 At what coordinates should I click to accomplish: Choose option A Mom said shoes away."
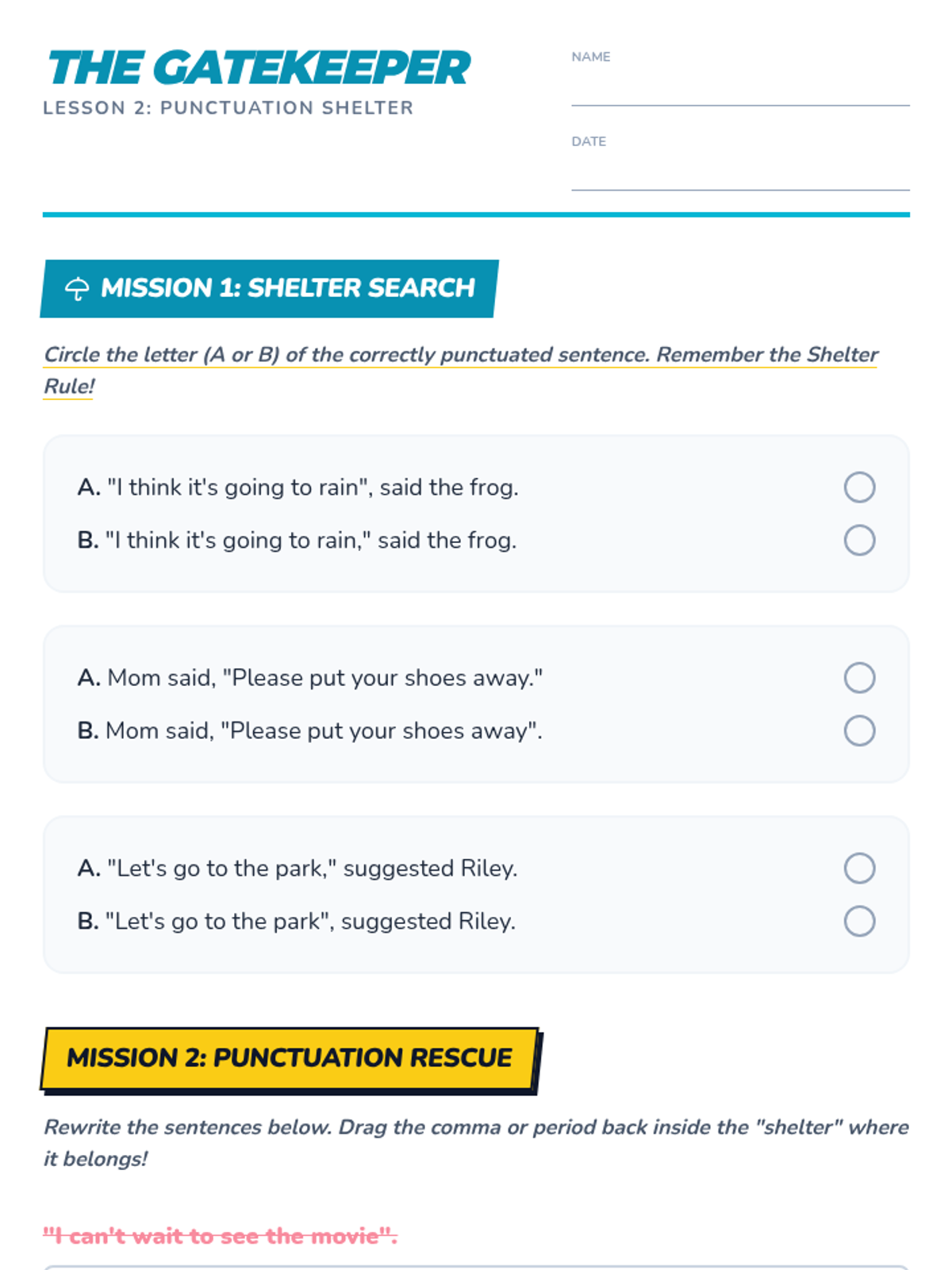[x=859, y=678]
